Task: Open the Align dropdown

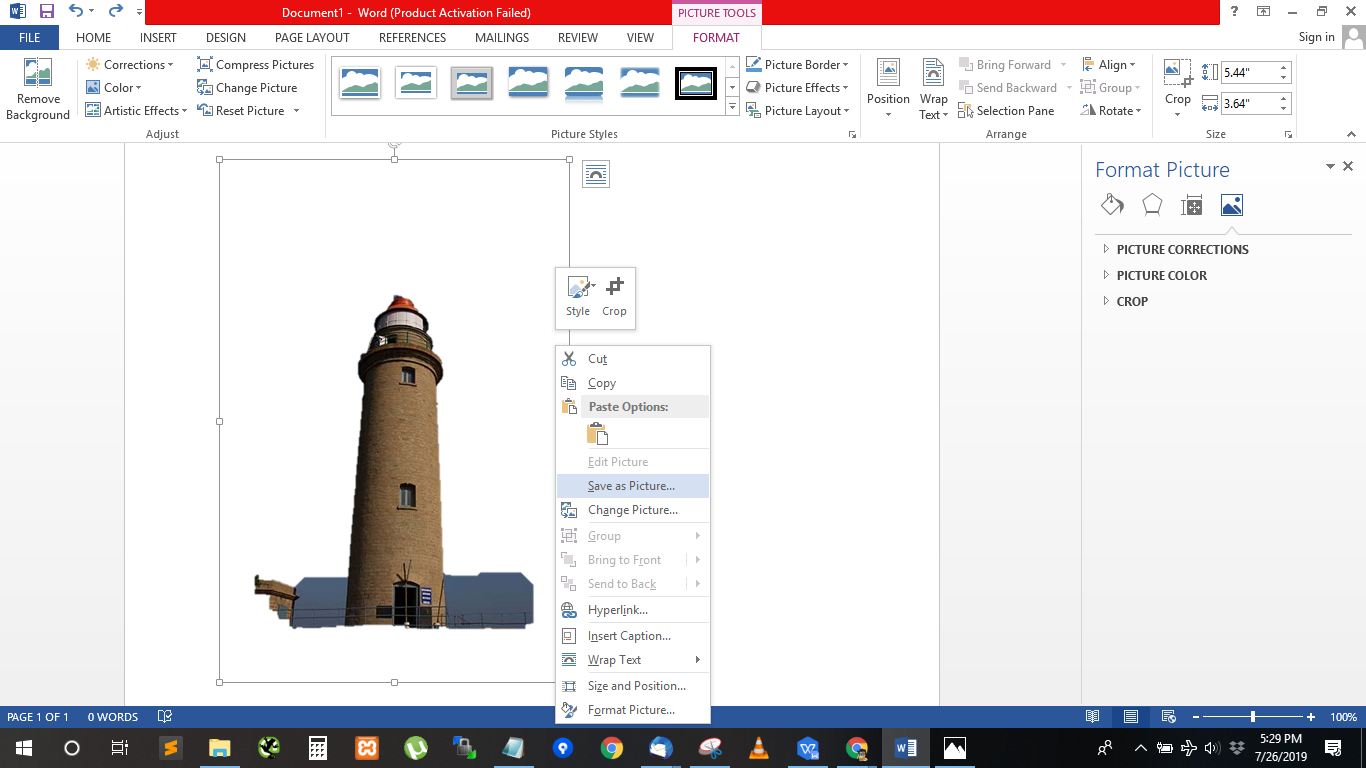Action: pyautogui.click(x=1108, y=65)
